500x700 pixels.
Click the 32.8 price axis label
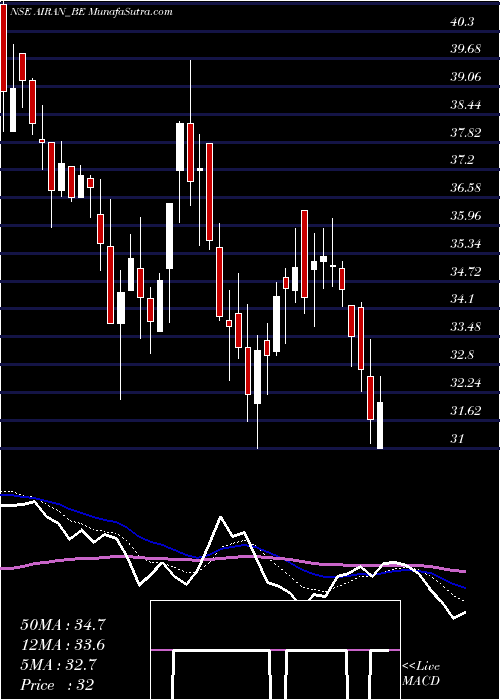pos(462,355)
